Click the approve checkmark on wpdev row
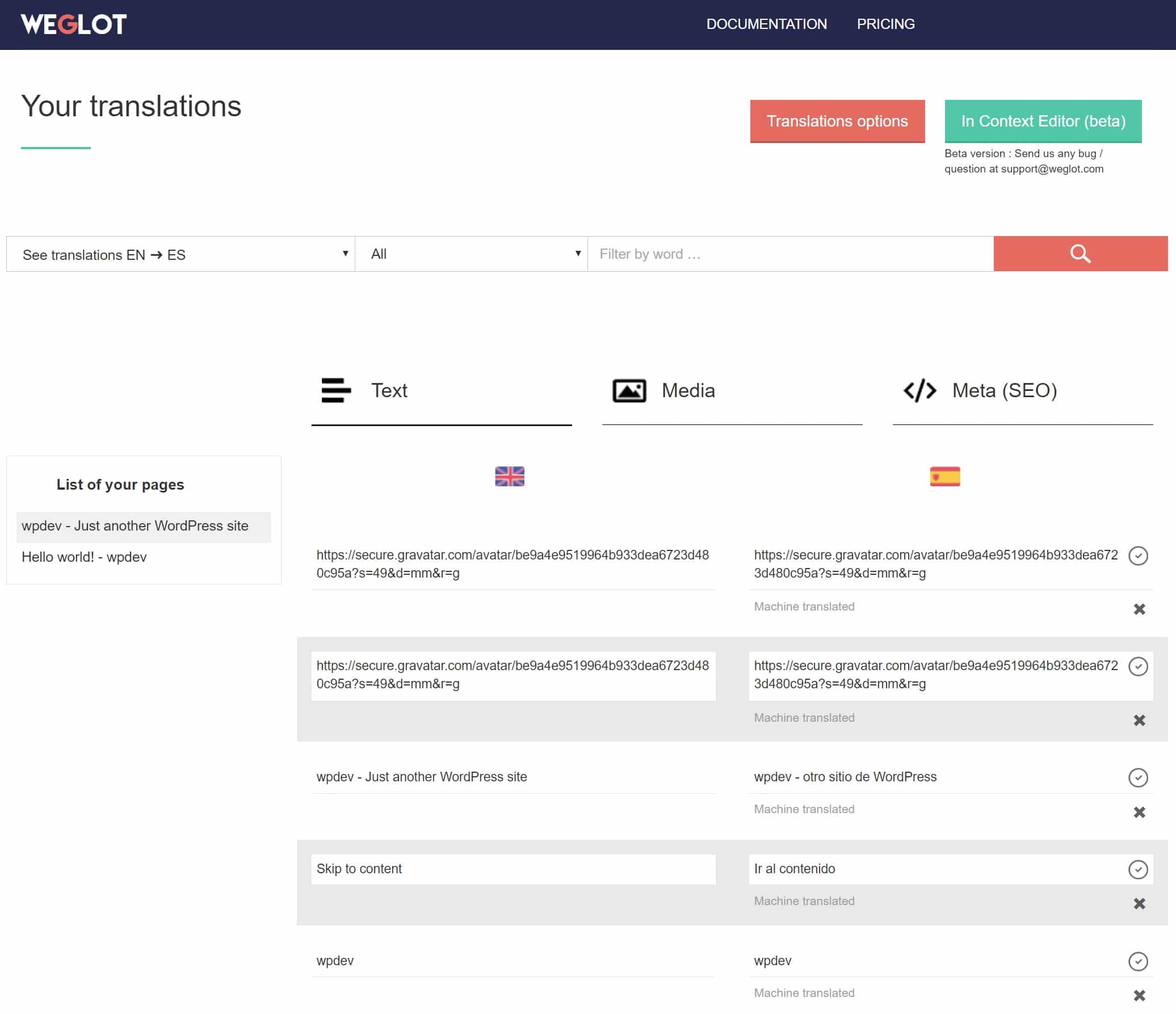 click(x=1138, y=961)
